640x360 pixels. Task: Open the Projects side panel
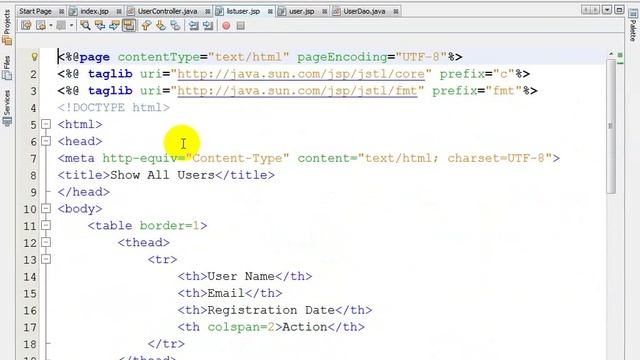point(7,27)
